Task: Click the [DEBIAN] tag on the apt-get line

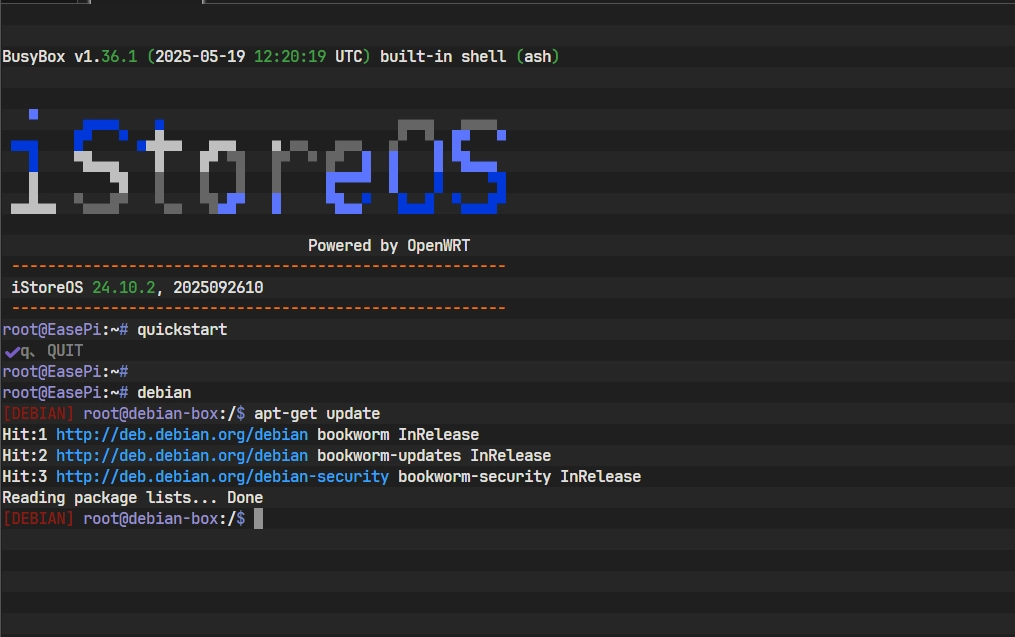Action: pos(38,414)
